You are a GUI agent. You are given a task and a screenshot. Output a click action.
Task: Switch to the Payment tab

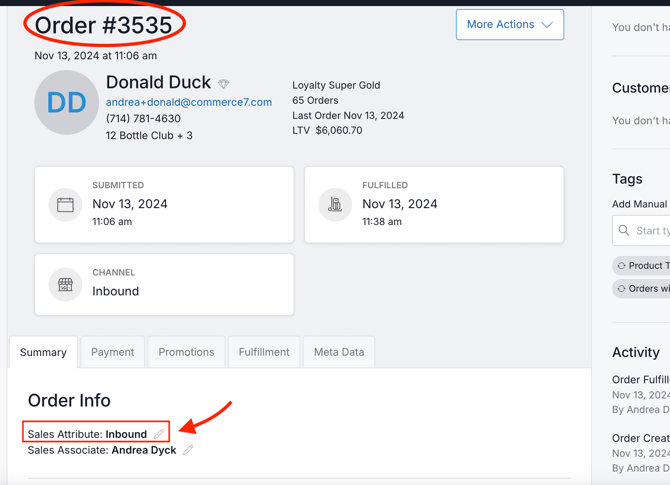pyautogui.click(x=112, y=352)
